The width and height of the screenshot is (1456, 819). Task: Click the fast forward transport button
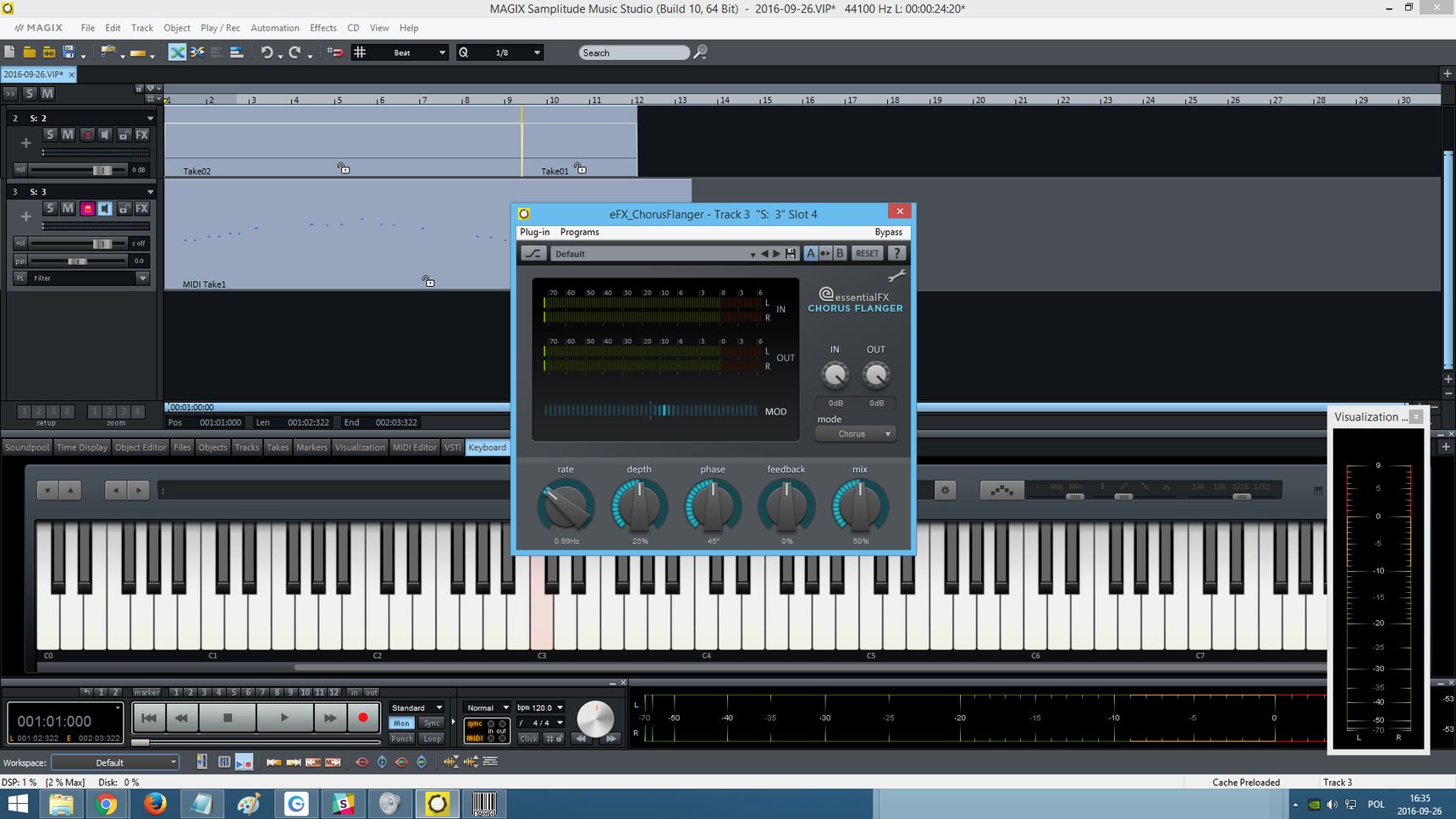tap(329, 717)
